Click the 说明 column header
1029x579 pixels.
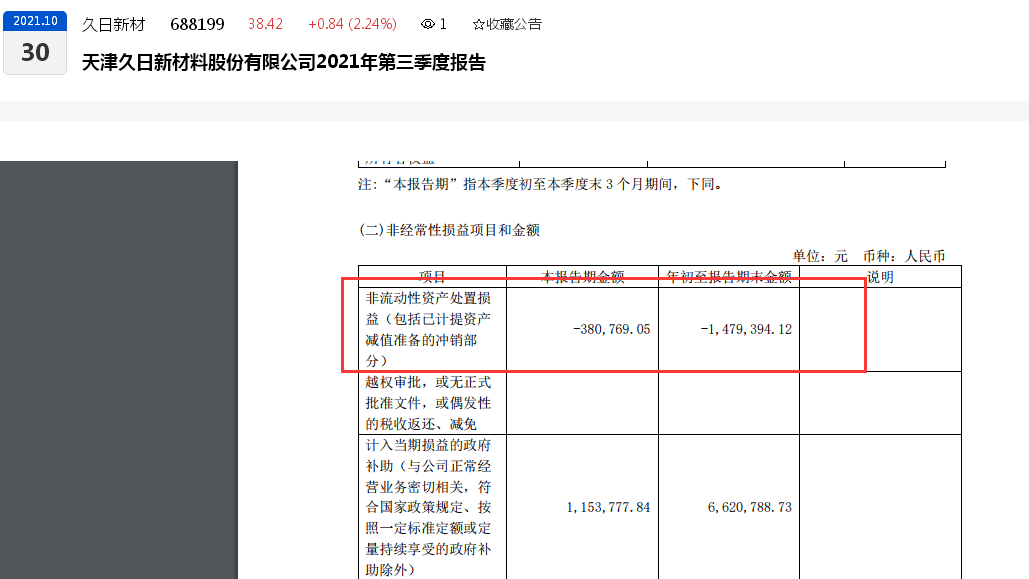coord(880,277)
